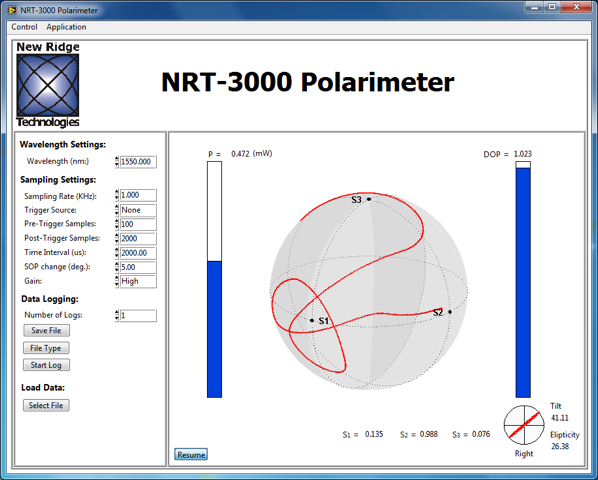Click the Post-Trigger Samples field
Screen dimensions: 598x480
(138, 239)
